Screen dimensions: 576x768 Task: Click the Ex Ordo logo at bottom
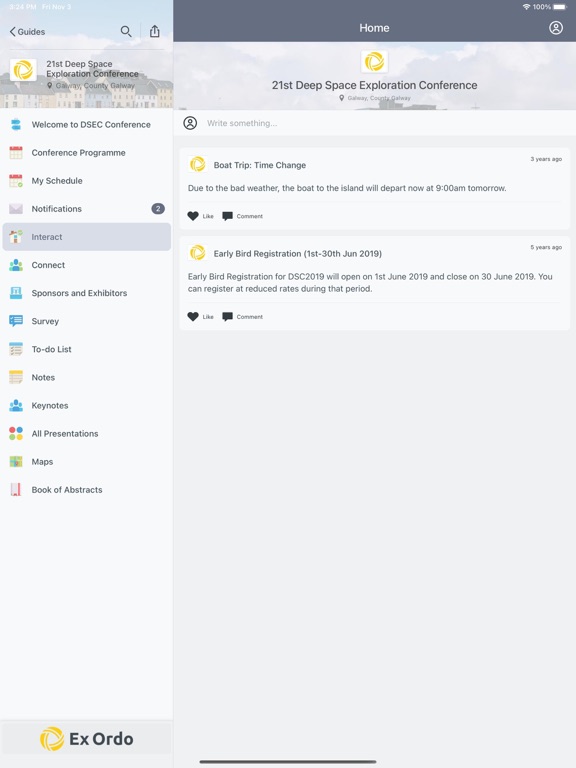click(87, 739)
